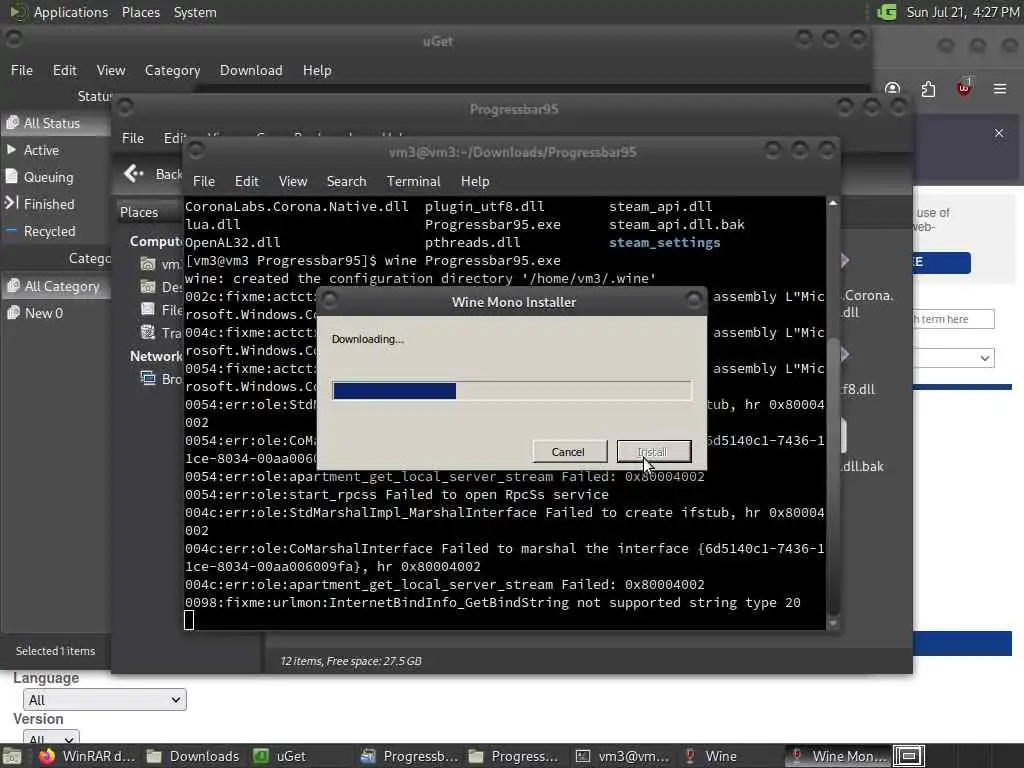Click the uGet tray icon in top panel
Viewport: 1024px width, 768px height.
886,12
